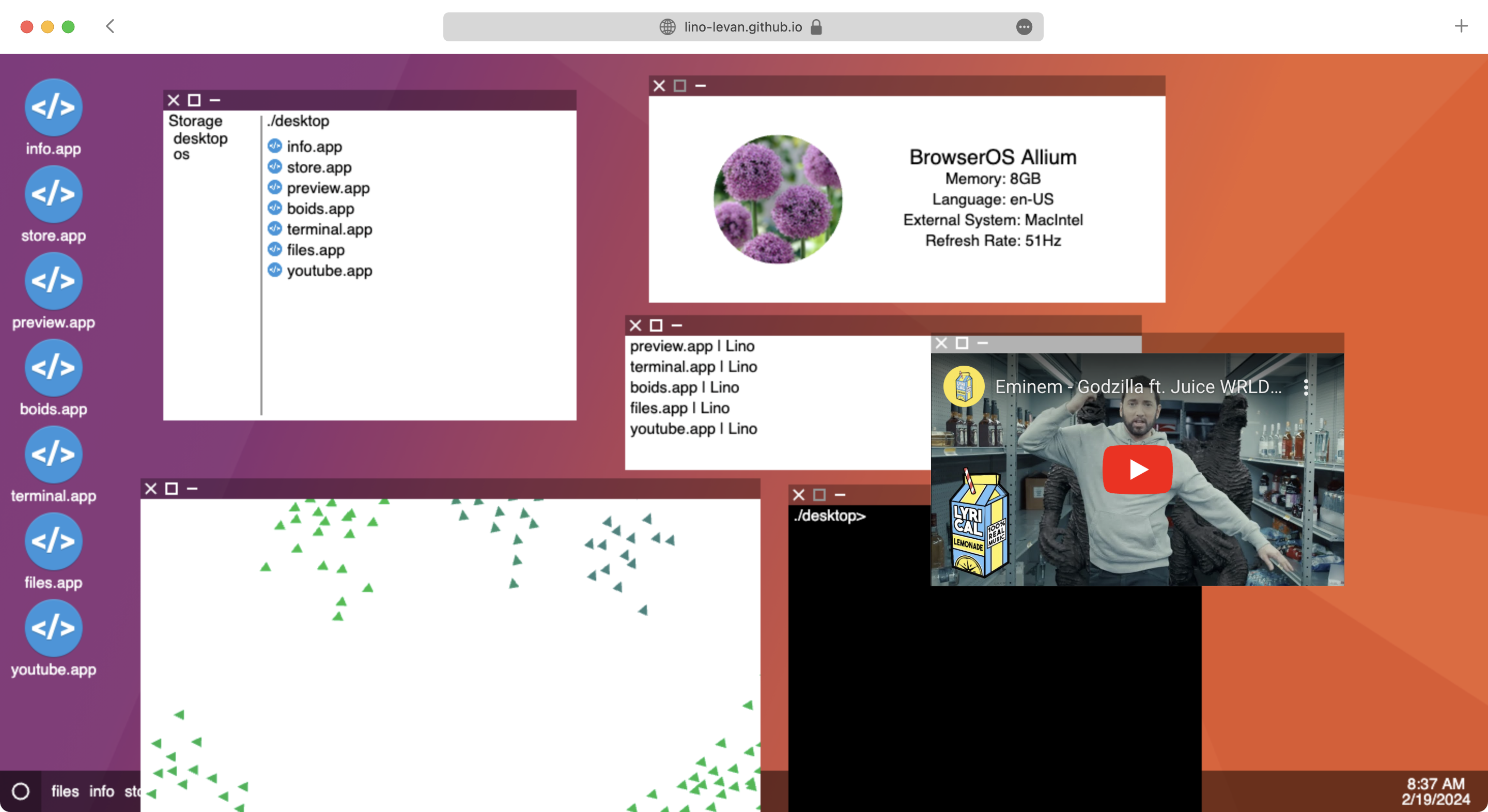
Task: Open a new browser tab
Action: 1461,26
